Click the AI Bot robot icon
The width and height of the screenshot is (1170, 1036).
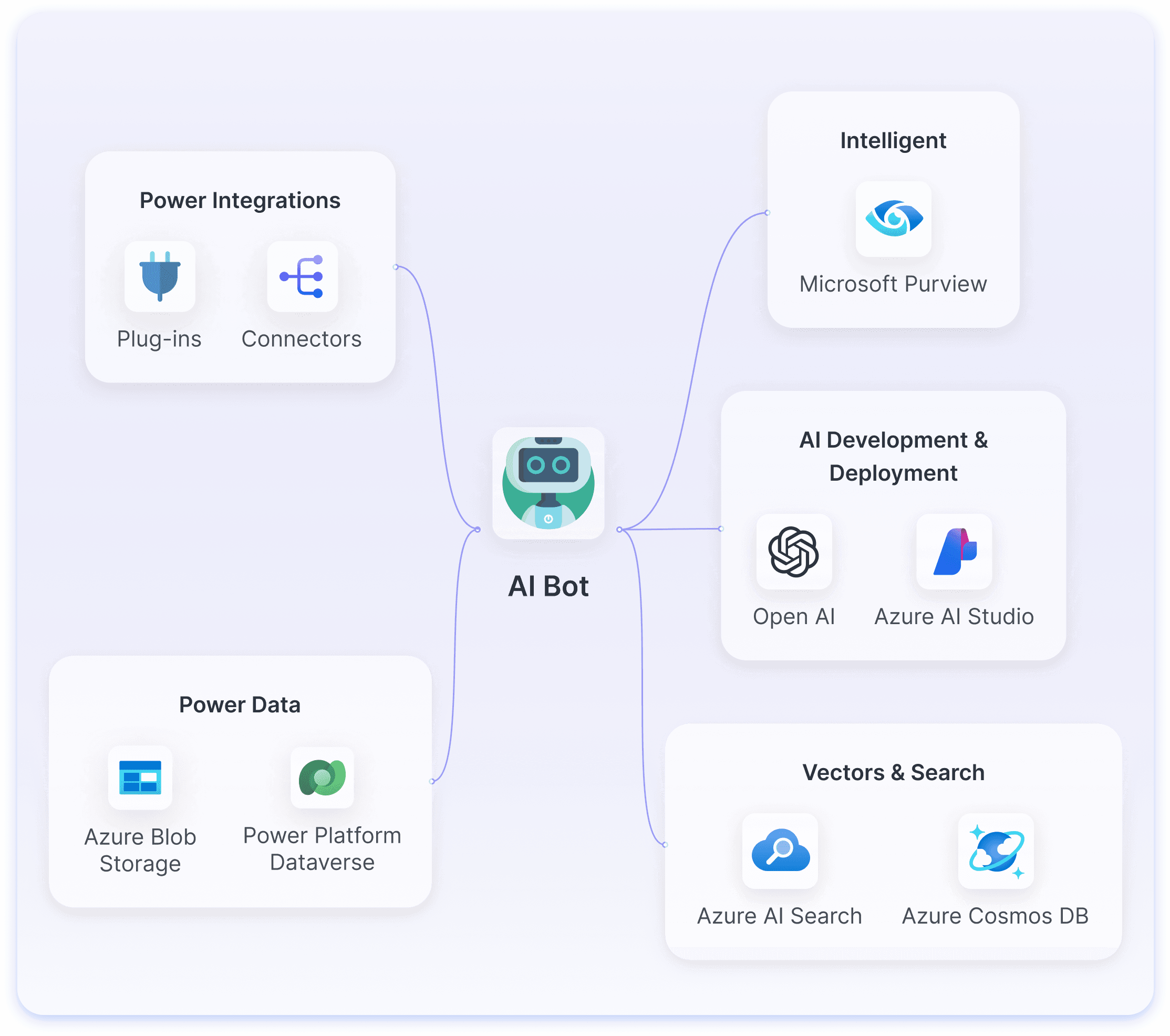point(548,483)
